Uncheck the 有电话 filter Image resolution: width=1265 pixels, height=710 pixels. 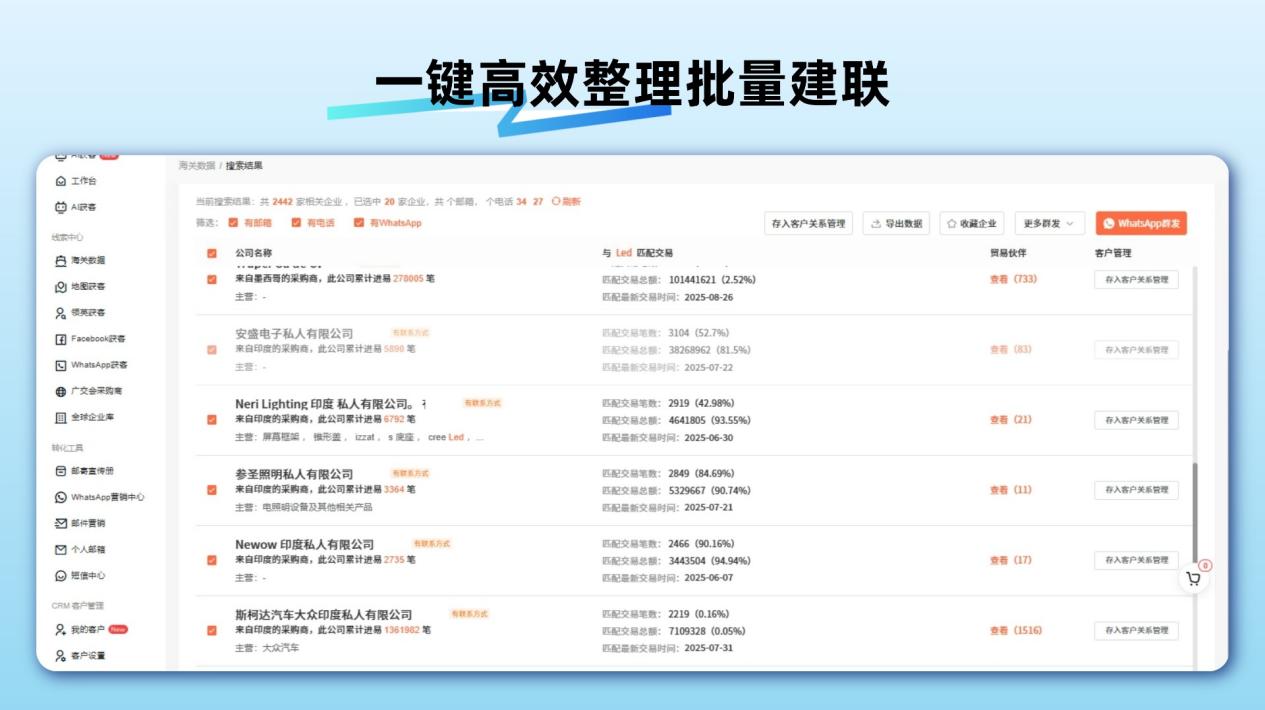click(296, 225)
